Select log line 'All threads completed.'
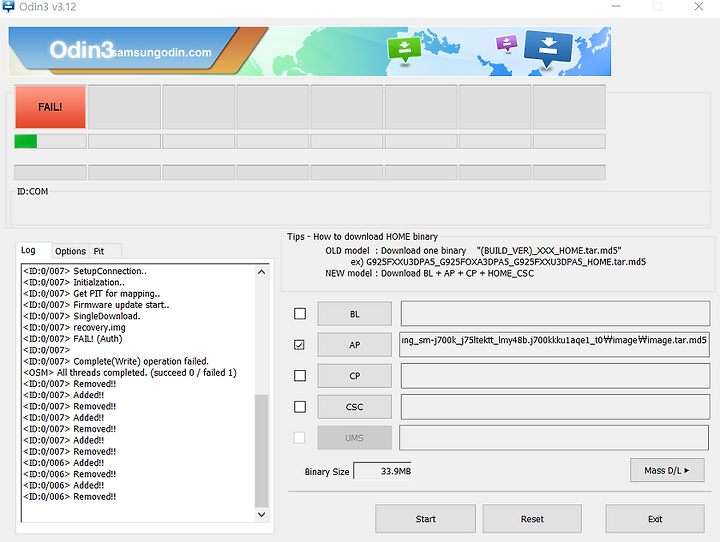 (130, 373)
